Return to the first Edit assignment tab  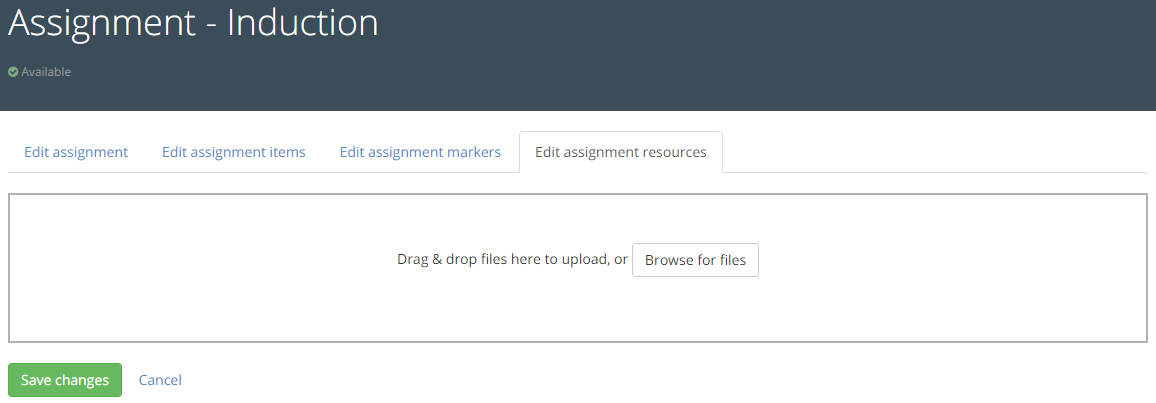click(x=76, y=152)
